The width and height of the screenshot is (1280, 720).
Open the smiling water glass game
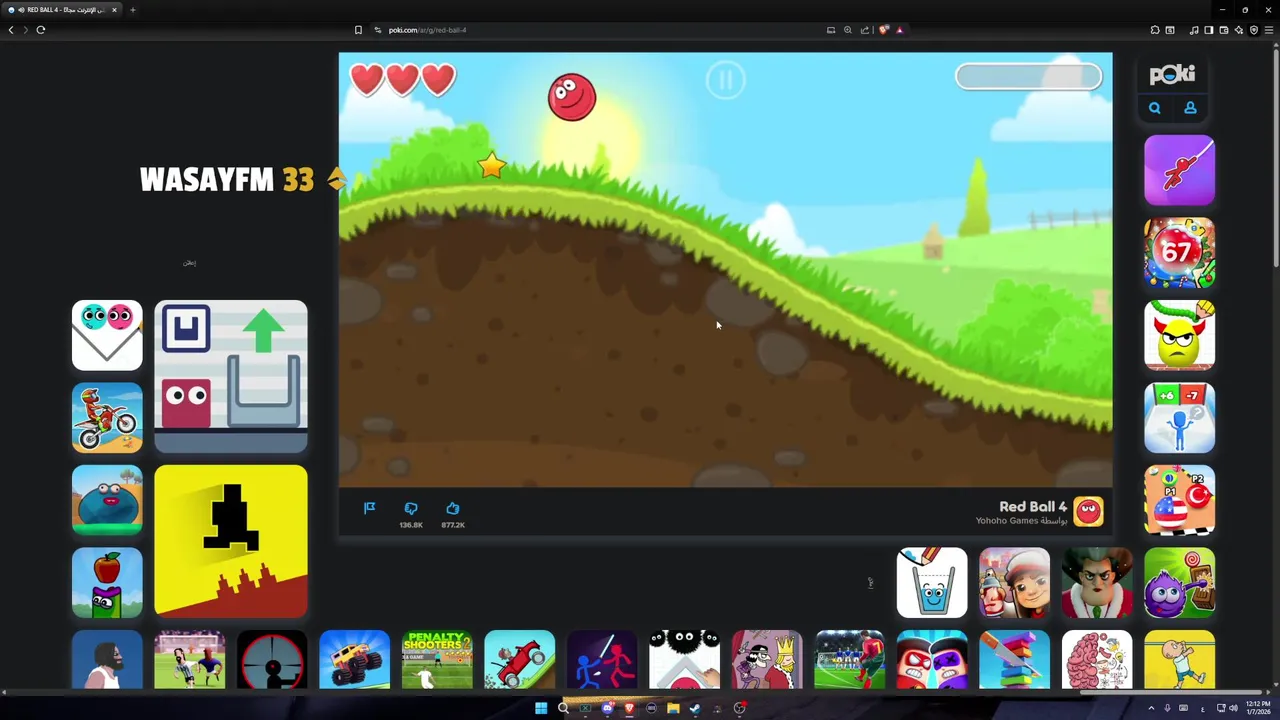tap(932, 583)
